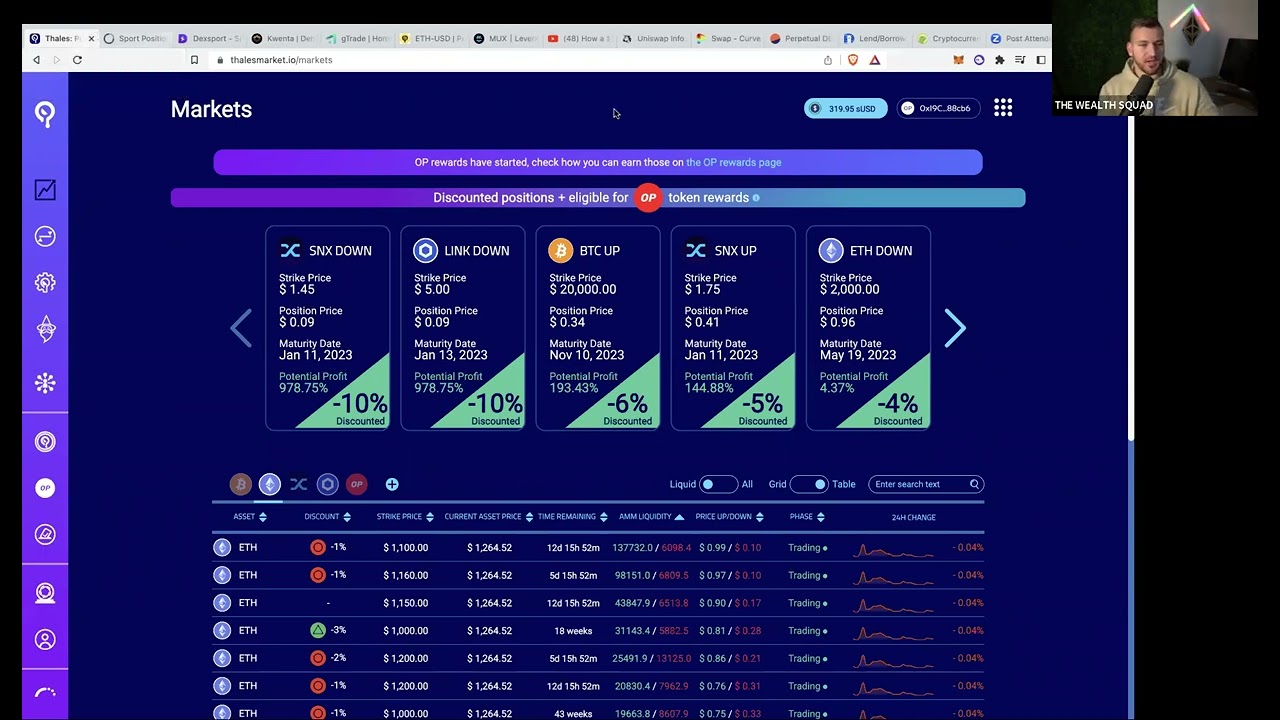Switch to the gTrade browser tab
The width and height of the screenshot is (1280, 720).
[x=357, y=38]
